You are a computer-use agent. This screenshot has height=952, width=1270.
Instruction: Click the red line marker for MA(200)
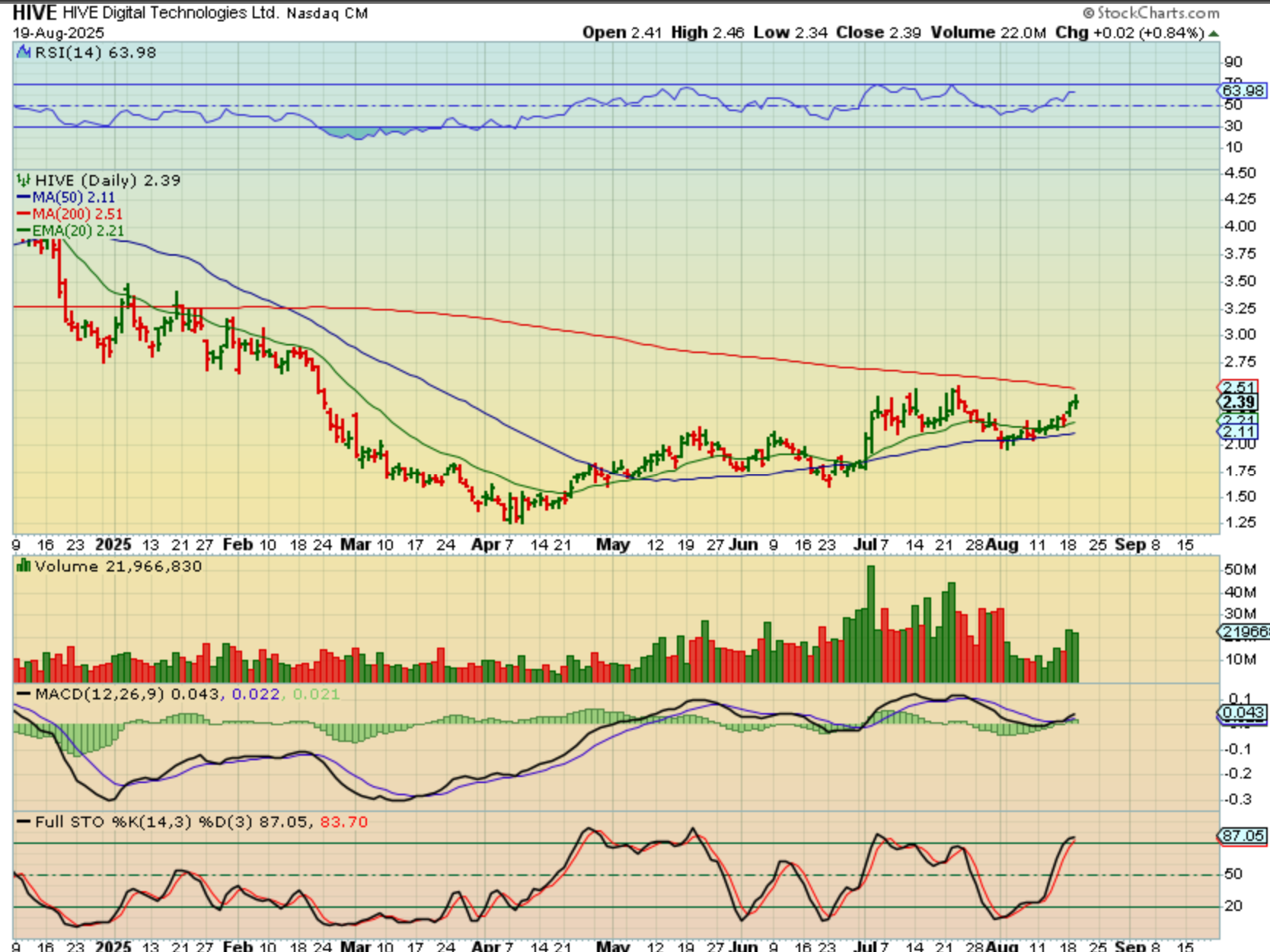coord(24,215)
